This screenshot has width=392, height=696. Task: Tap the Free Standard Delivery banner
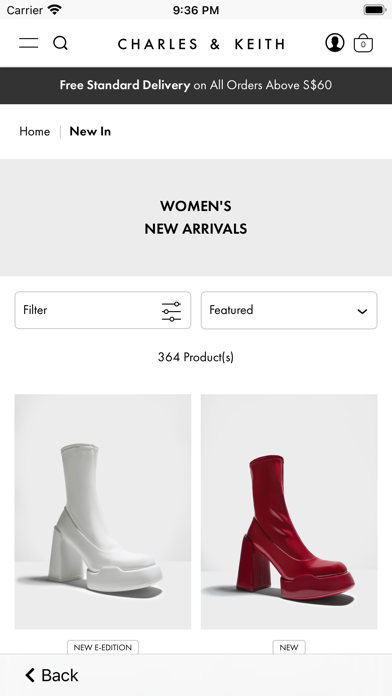tap(196, 85)
